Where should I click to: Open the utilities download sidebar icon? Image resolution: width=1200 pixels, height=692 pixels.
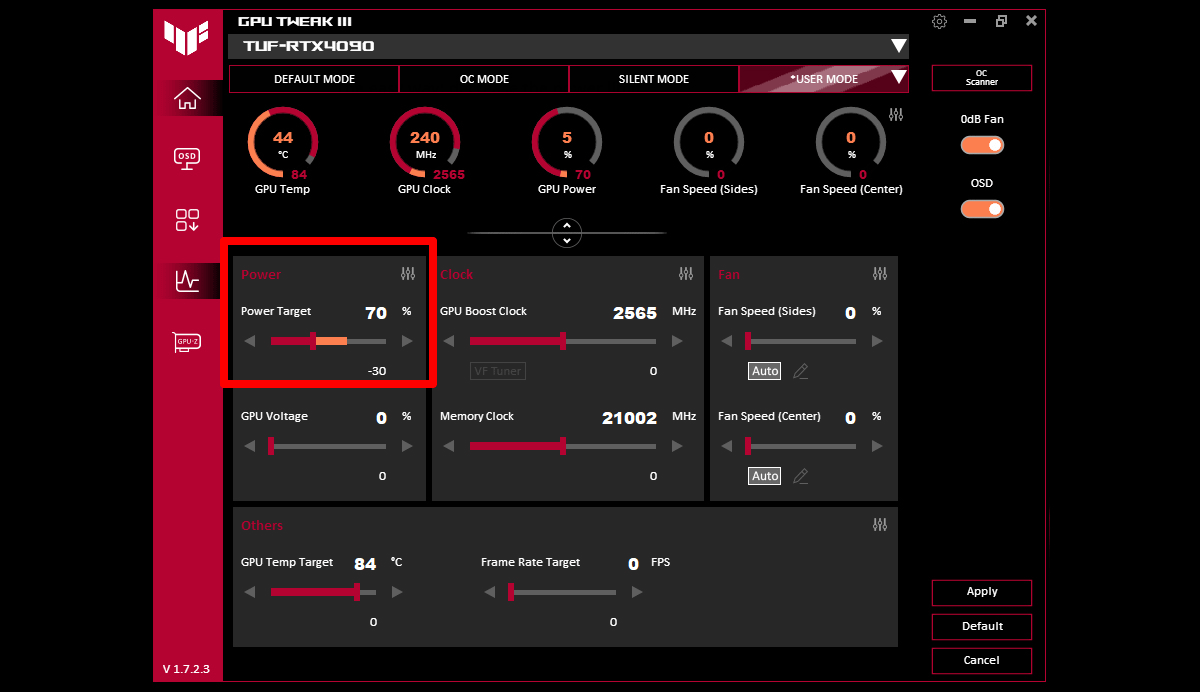point(187,220)
